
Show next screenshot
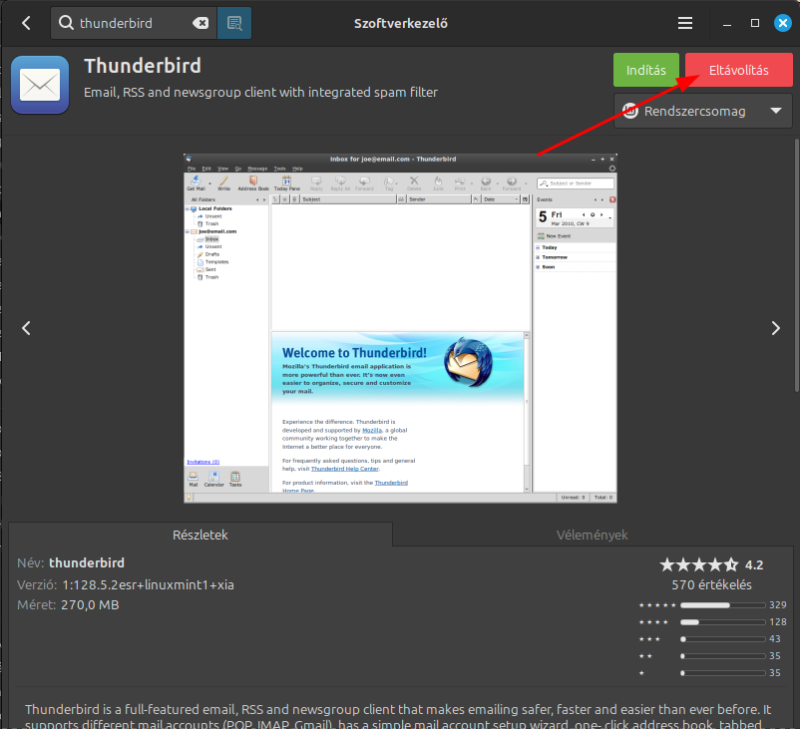pos(776,328)
